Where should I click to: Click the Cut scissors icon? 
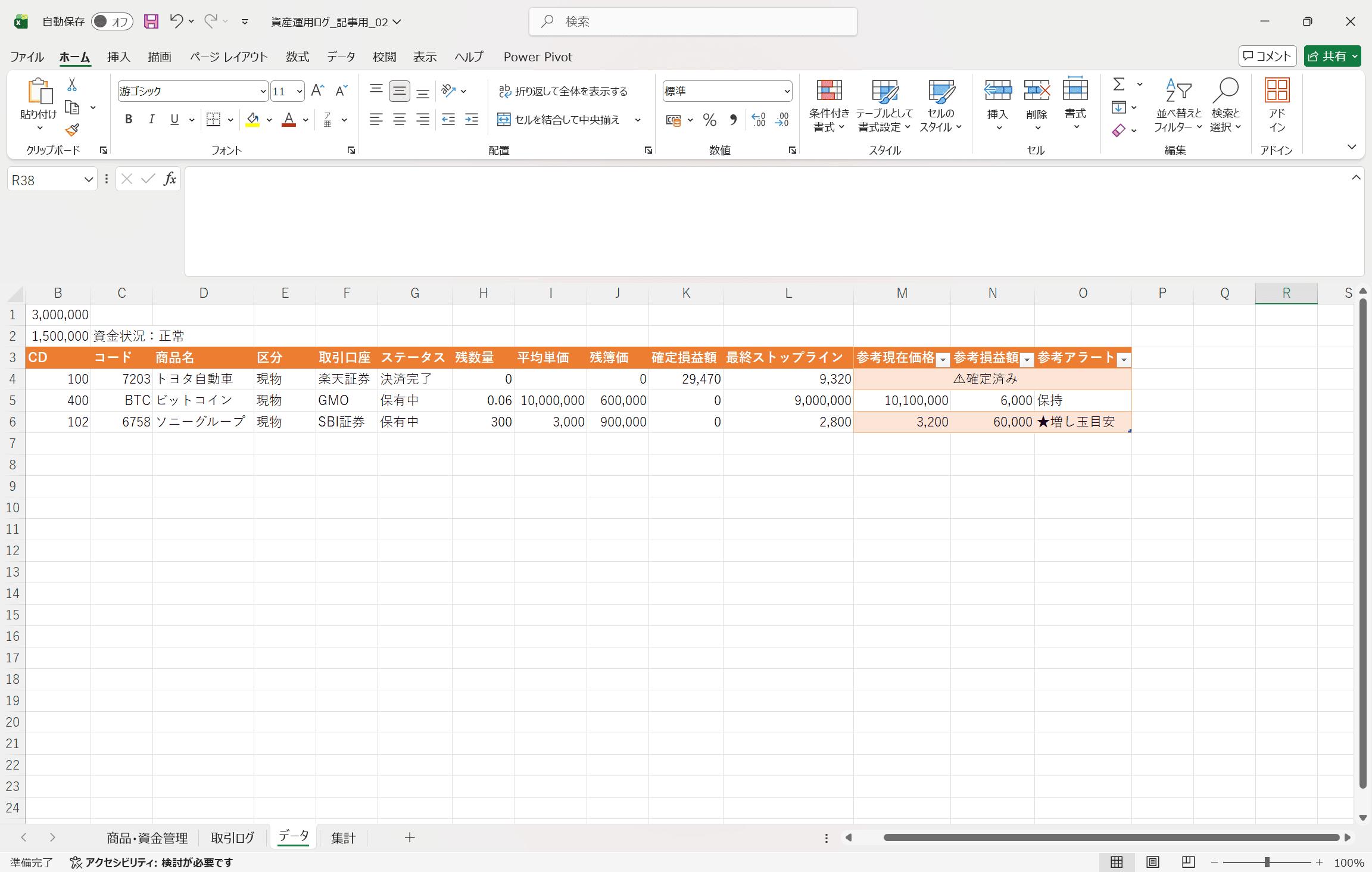click(x=72, y=85)
